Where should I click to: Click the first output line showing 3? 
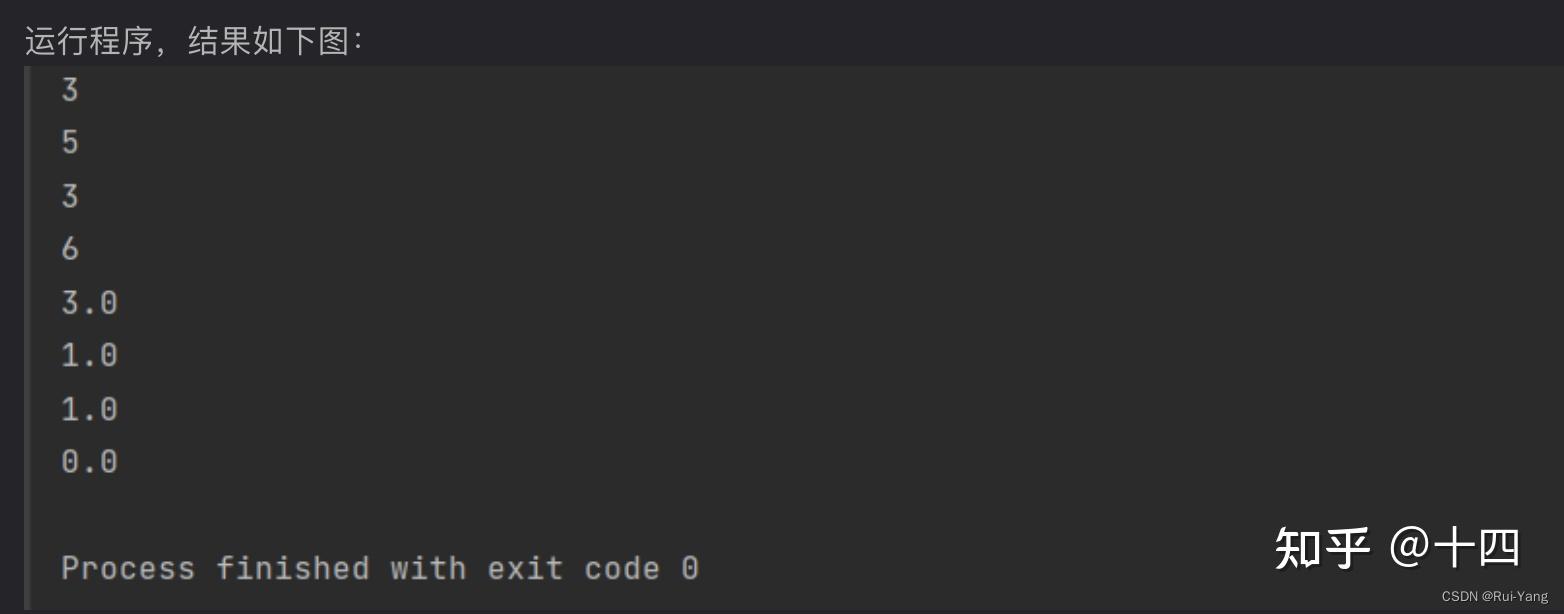point(69,90)
